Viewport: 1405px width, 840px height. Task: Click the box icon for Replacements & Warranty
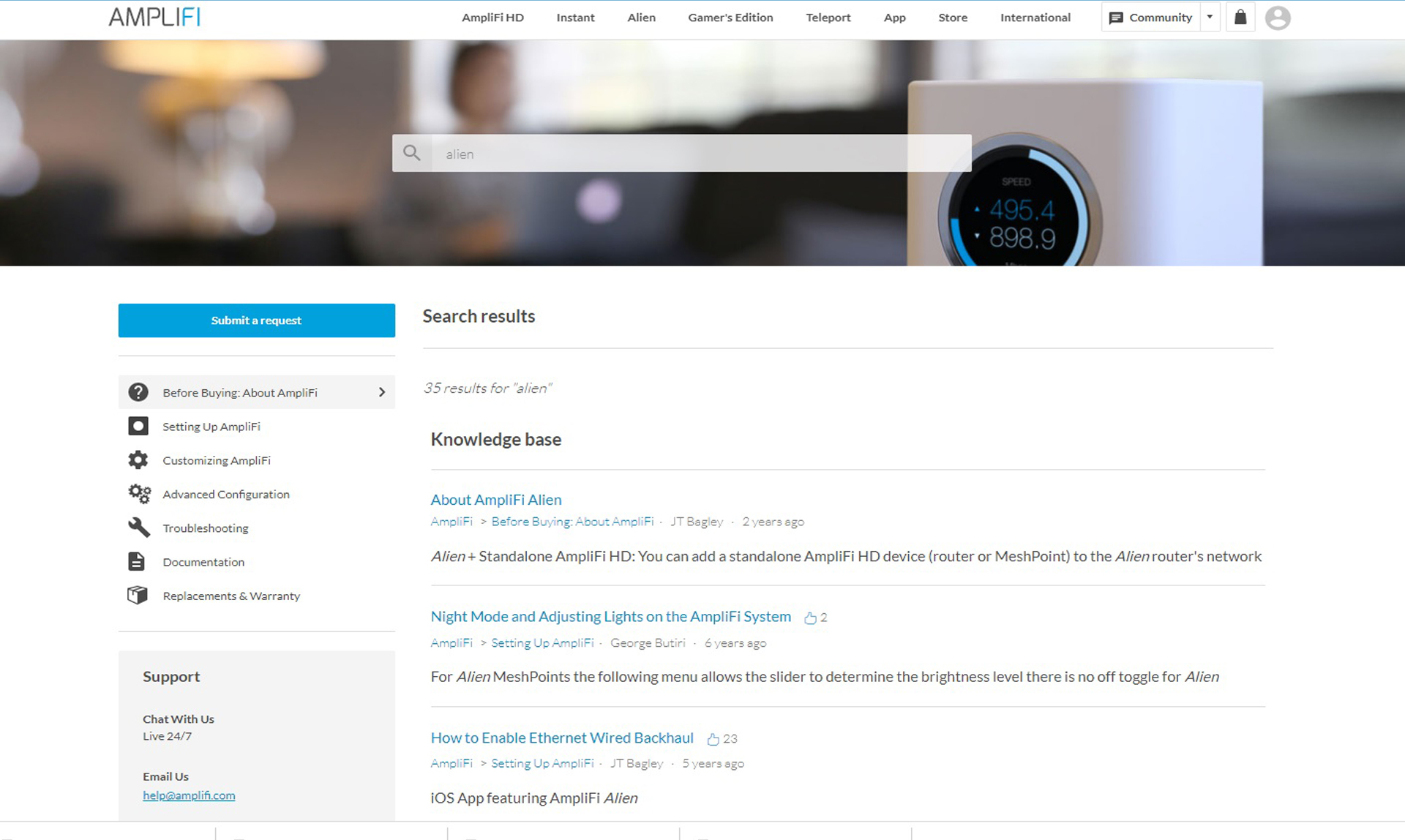coord(138,595)
